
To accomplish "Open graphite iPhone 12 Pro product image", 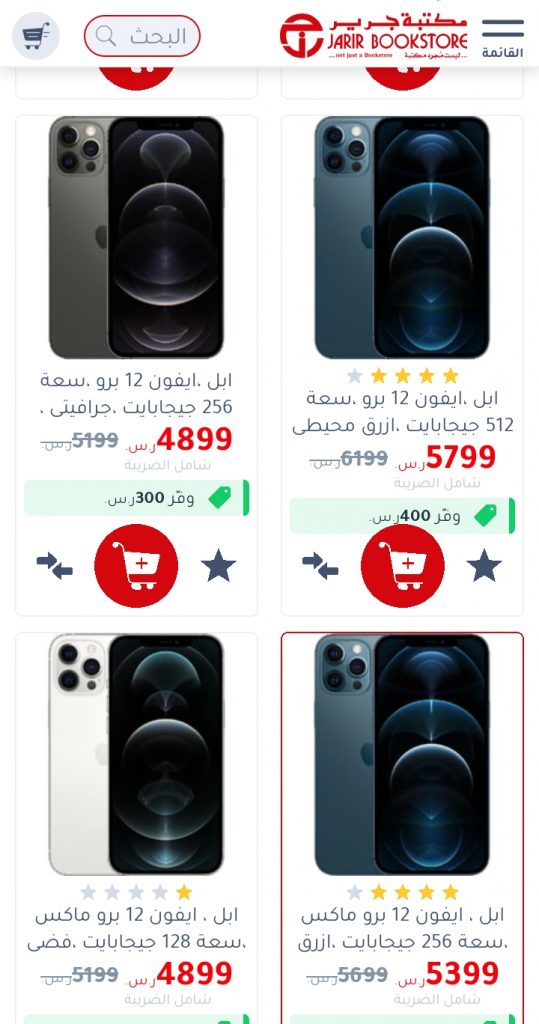I will [x=136, y=238].
